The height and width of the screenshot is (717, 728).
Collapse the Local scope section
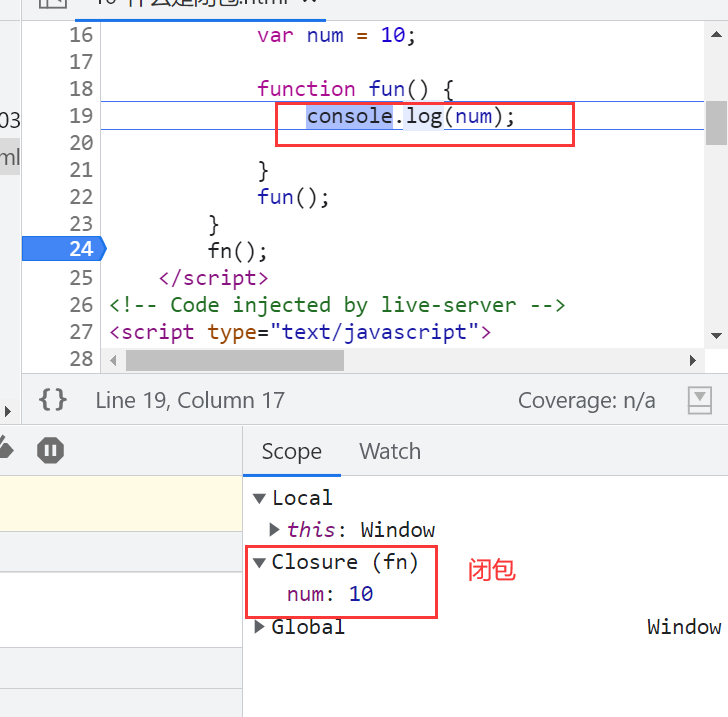[260, 498]
